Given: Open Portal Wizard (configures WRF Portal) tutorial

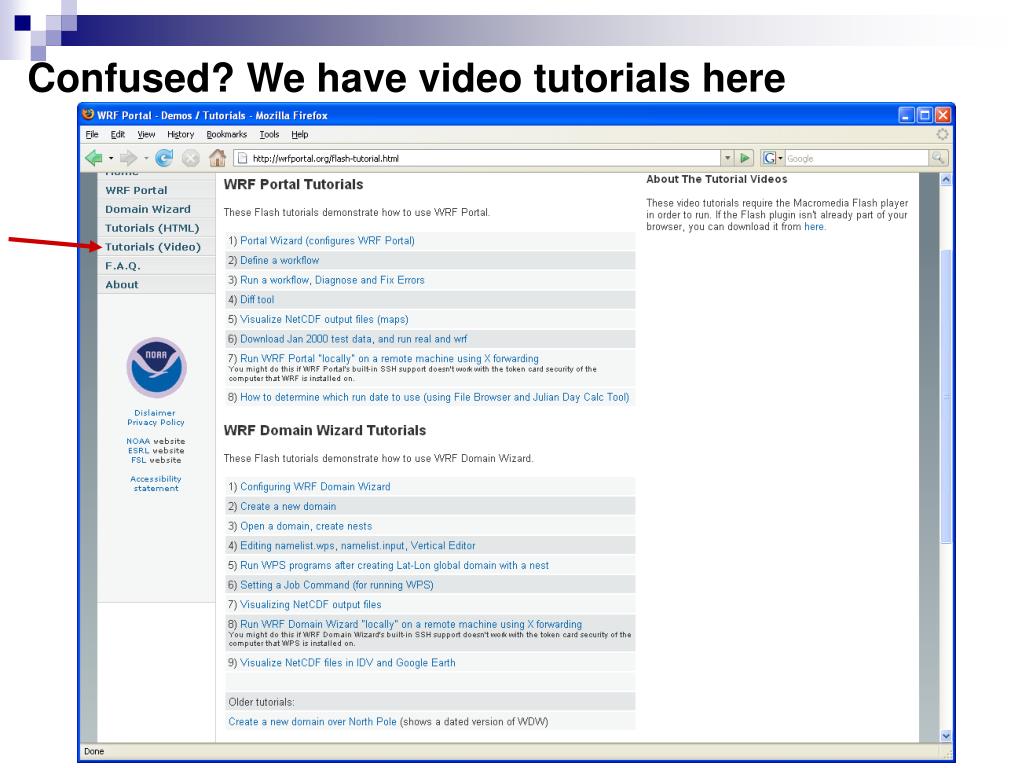Looking at the screenshot, I should (327, 240).
